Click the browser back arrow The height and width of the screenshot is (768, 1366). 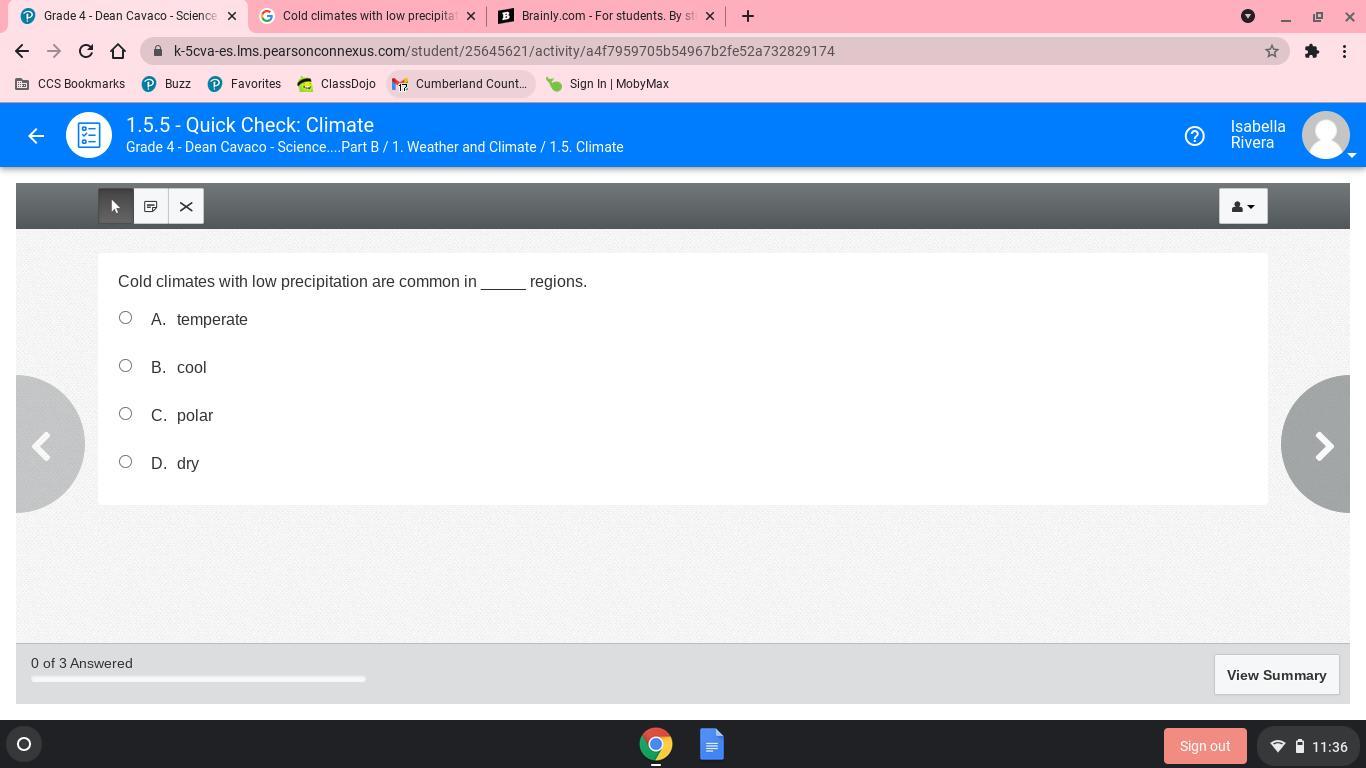[x=22, y=51]
